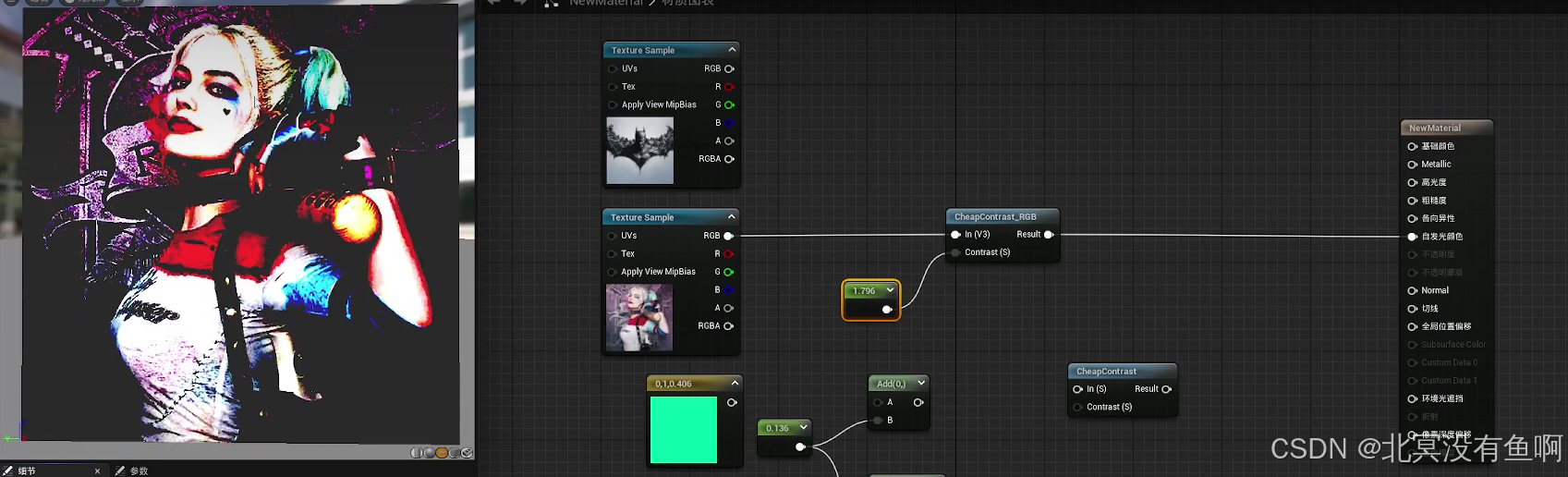
Task: Click G pin of lower Texture Sample
Action: (x=728, y=272)
